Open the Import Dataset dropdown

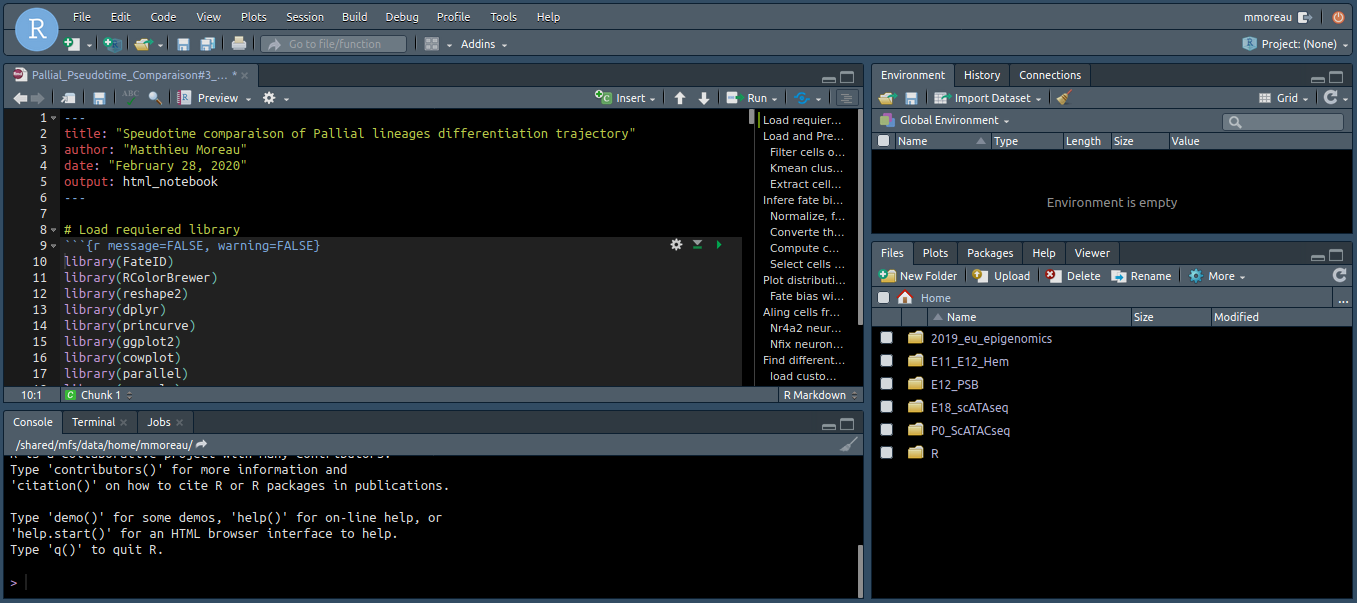987,98
